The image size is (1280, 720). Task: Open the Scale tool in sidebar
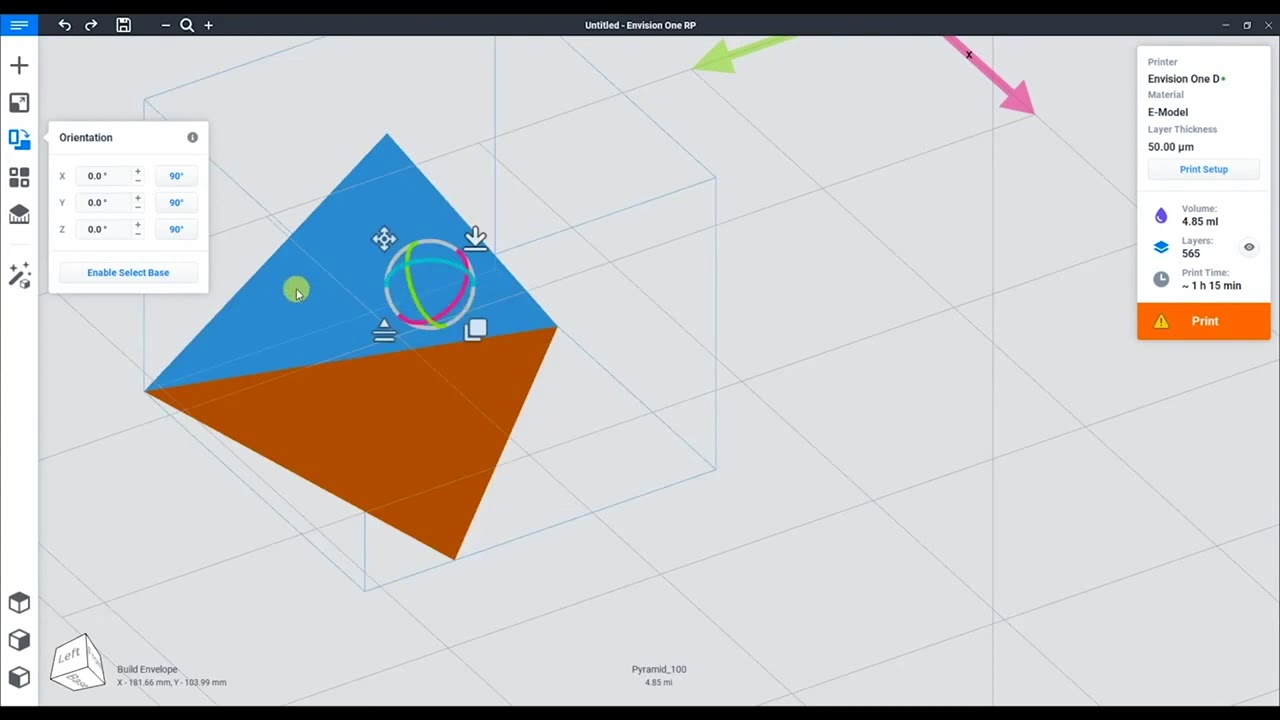coord(19,103)
